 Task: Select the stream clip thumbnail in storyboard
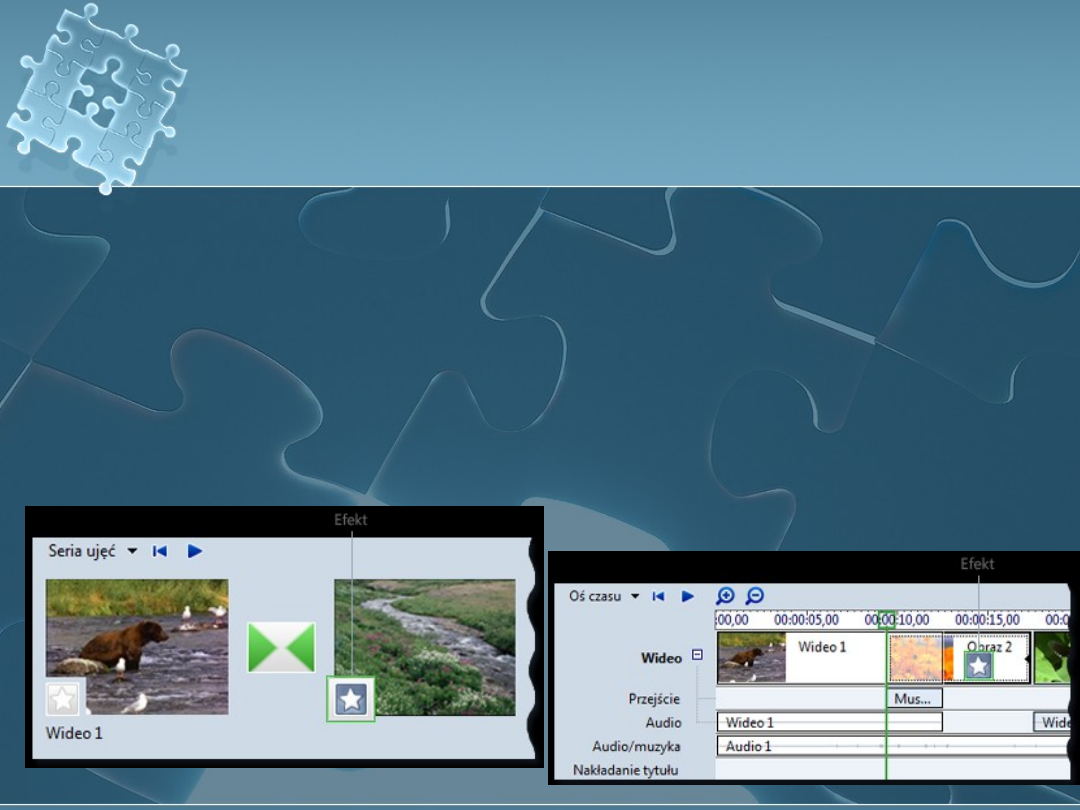point(425,646)
